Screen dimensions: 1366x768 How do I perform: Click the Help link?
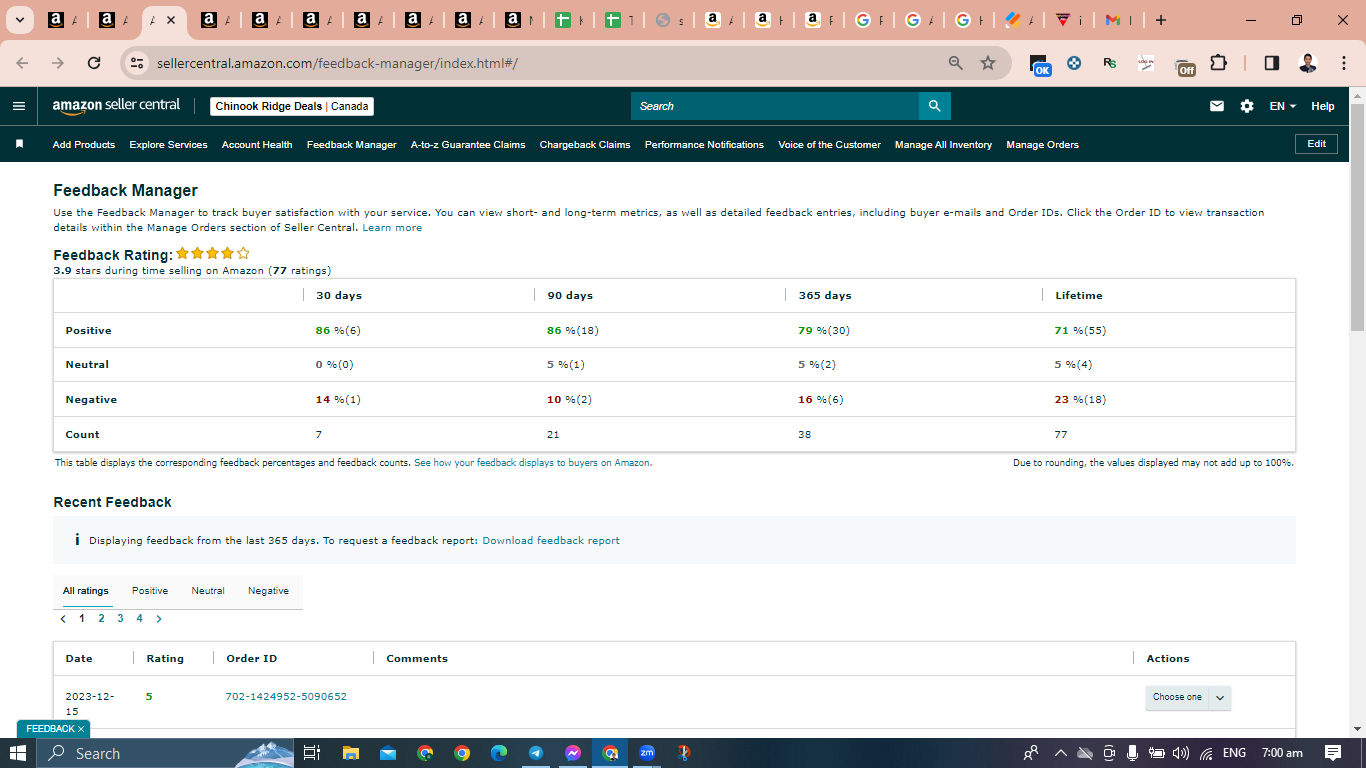(1323, 106)
